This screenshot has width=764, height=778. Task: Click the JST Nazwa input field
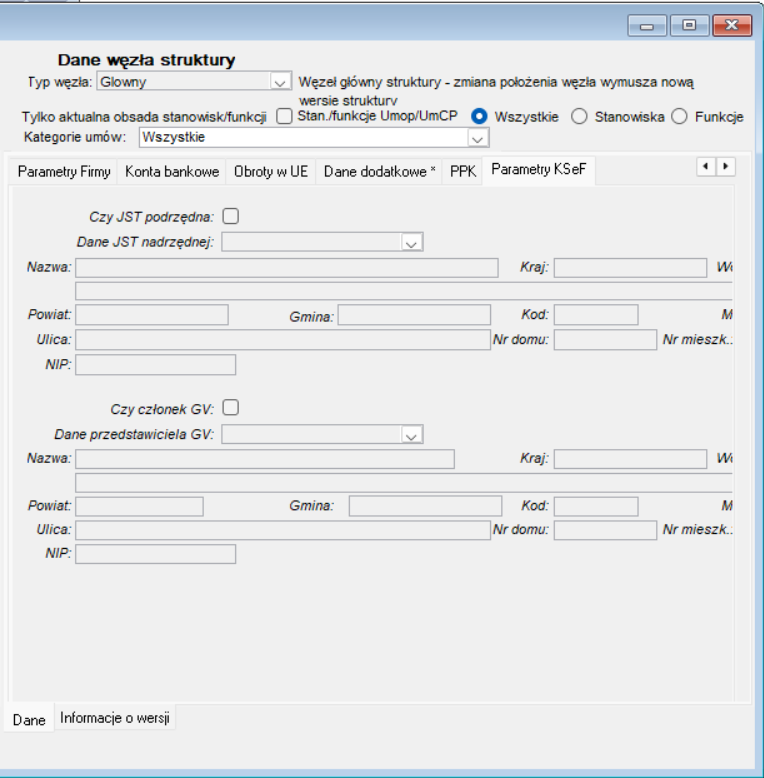coord(287,267)
